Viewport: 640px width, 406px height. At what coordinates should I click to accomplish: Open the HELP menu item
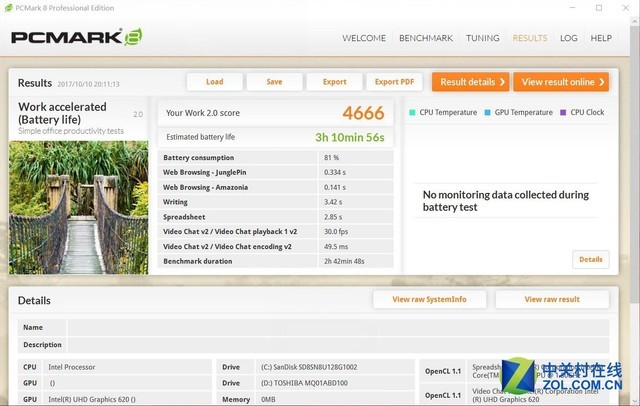(601, 38)
